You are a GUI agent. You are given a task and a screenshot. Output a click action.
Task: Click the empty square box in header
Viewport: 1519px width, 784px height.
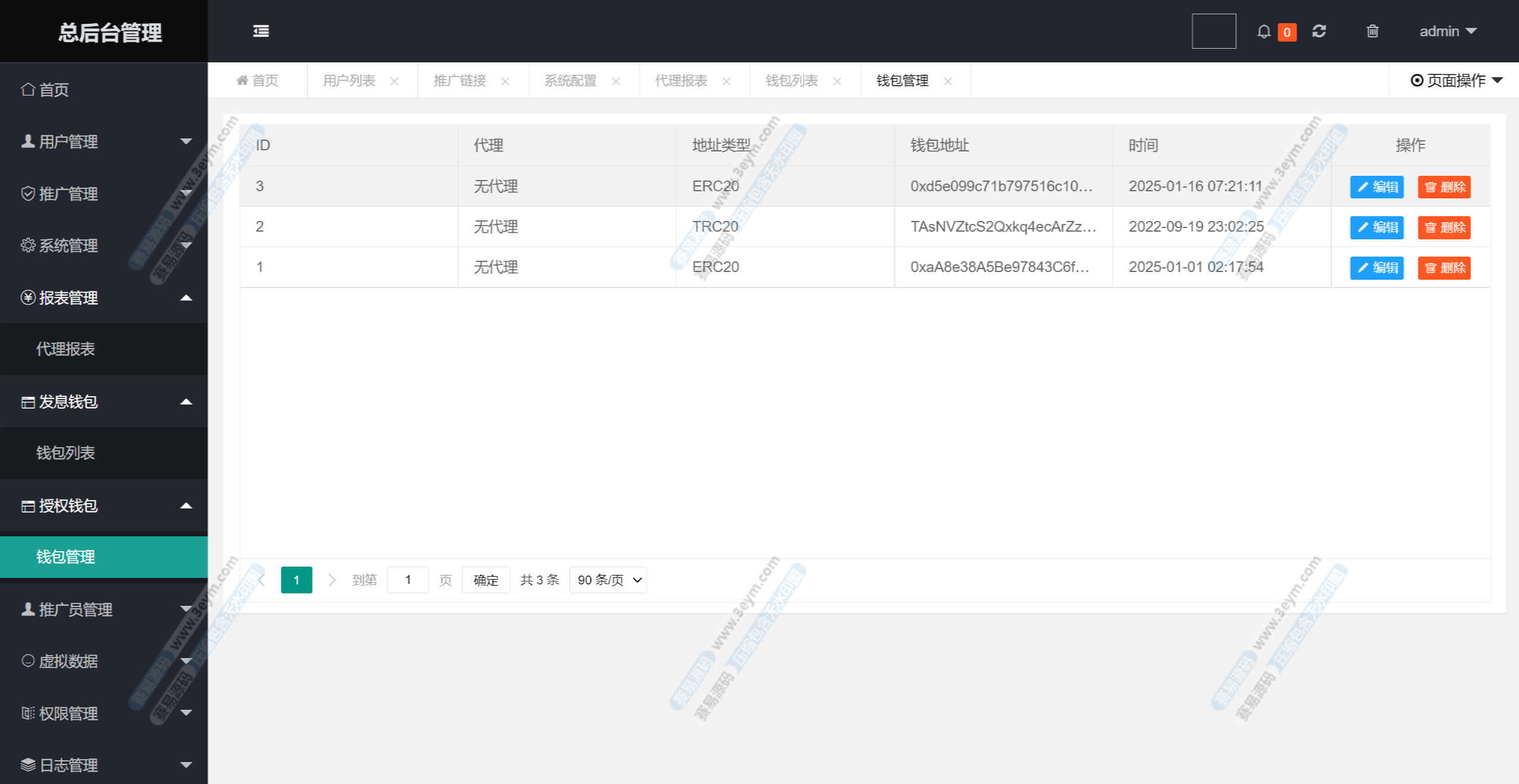pos(1214,31)
